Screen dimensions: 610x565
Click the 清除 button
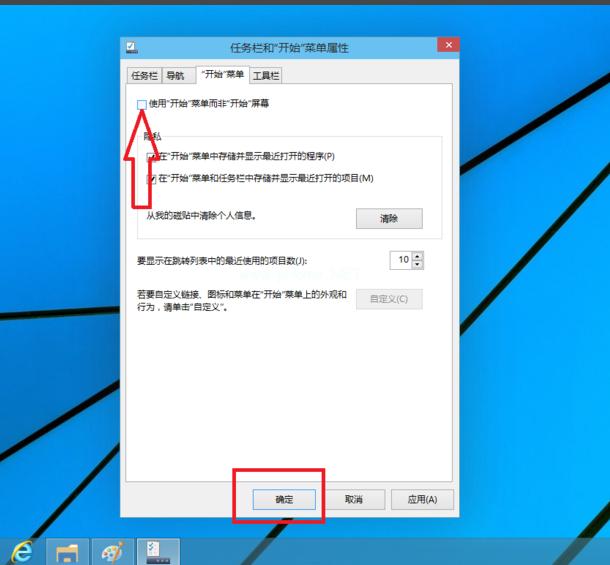pos(389,218)
